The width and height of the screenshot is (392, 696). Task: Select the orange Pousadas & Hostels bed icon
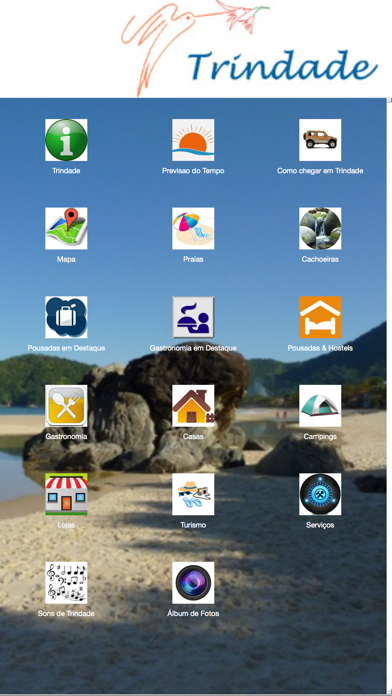[x=320, y=317]
